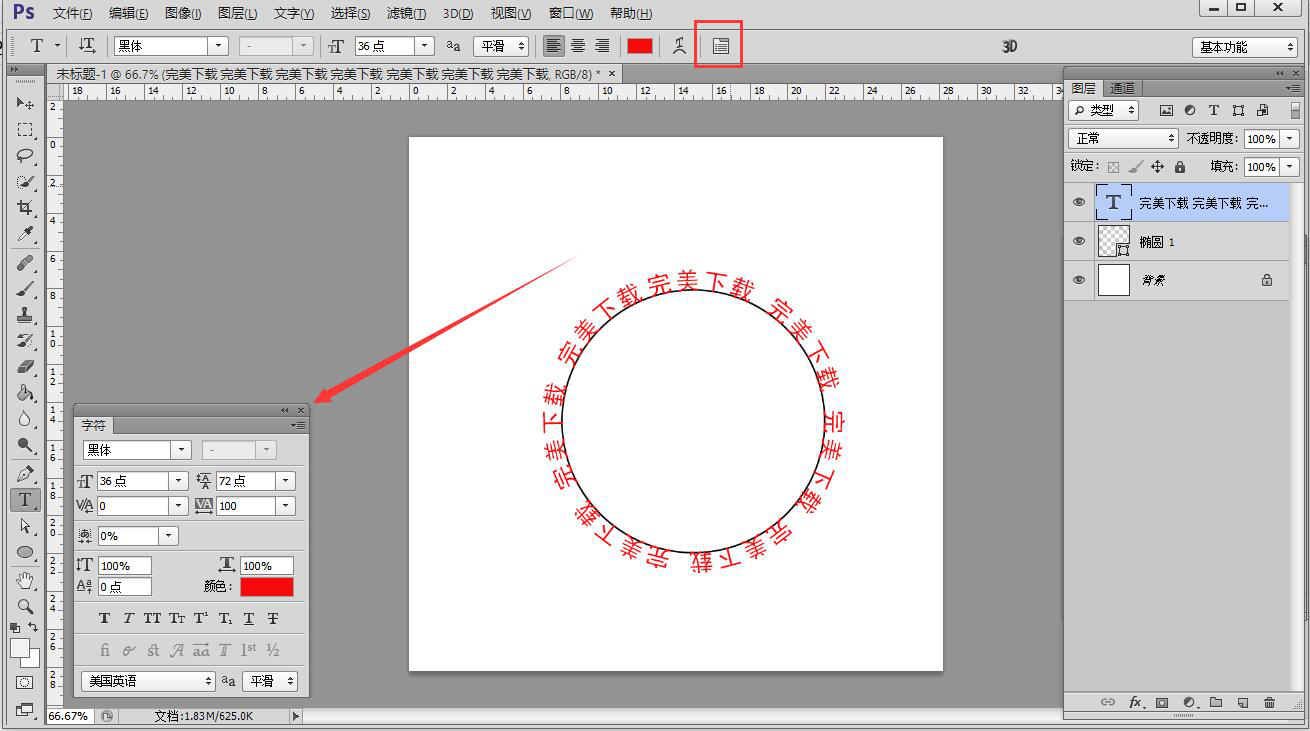Select the Hand tool
The width and height of the screenshot is (1310, 731).
click(25, 580)
